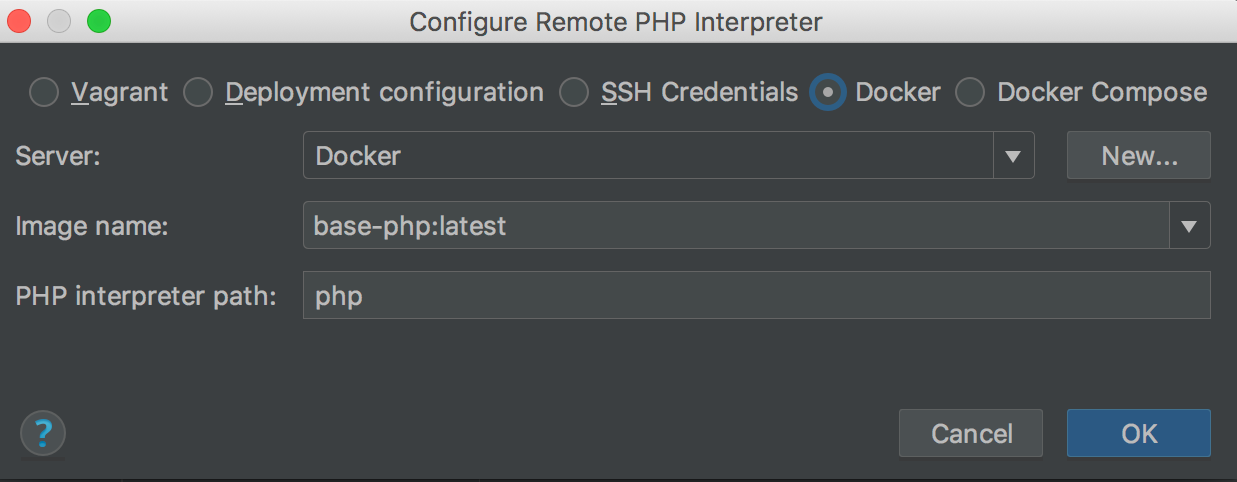Viewport: 1237px width, 482px height.
Task: Click the Configure Remote PHP Interpreter title
Action: tap(616, 21)
